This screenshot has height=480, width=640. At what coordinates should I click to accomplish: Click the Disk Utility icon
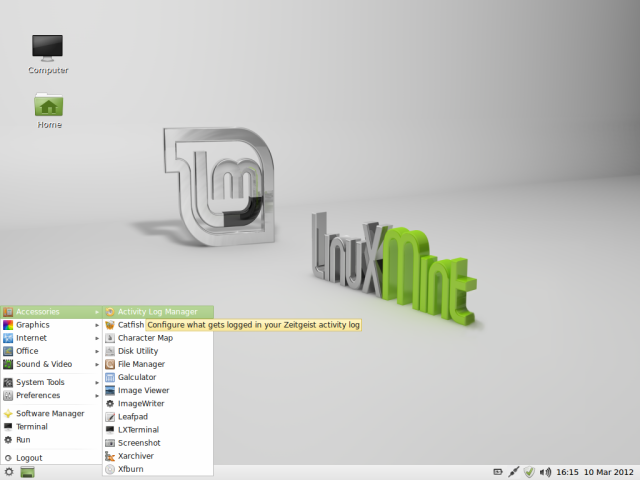[x=110, y=351]
